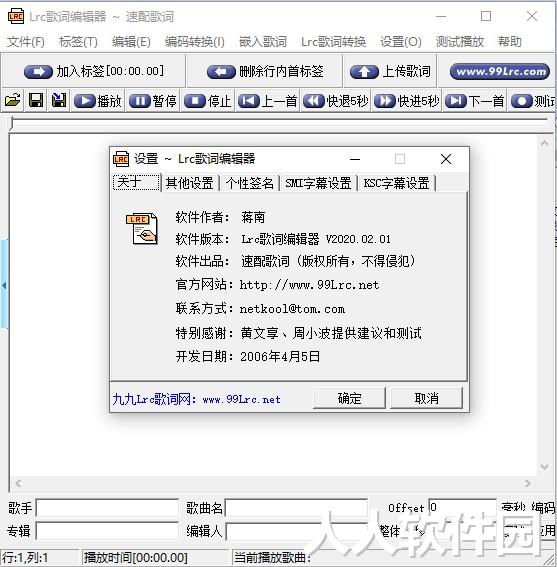This screenshot has height=567, width=557.
Task: Click in the 歌手 input field
Action: pos(107,508)
